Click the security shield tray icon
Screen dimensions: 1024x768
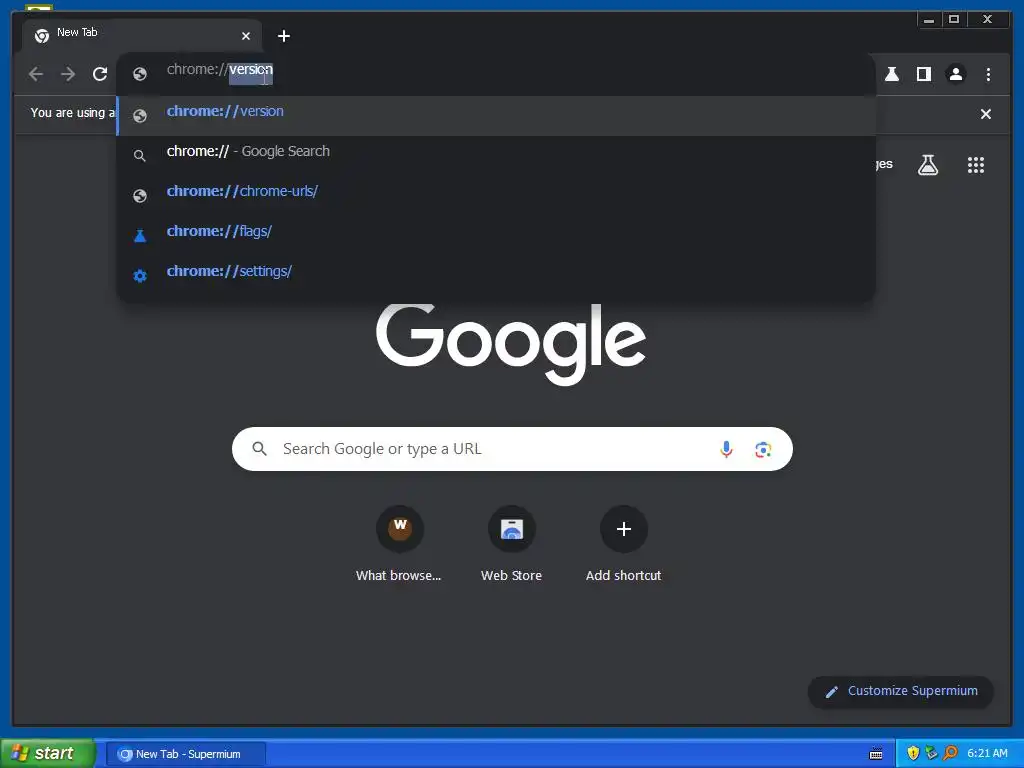pos(913,754)
